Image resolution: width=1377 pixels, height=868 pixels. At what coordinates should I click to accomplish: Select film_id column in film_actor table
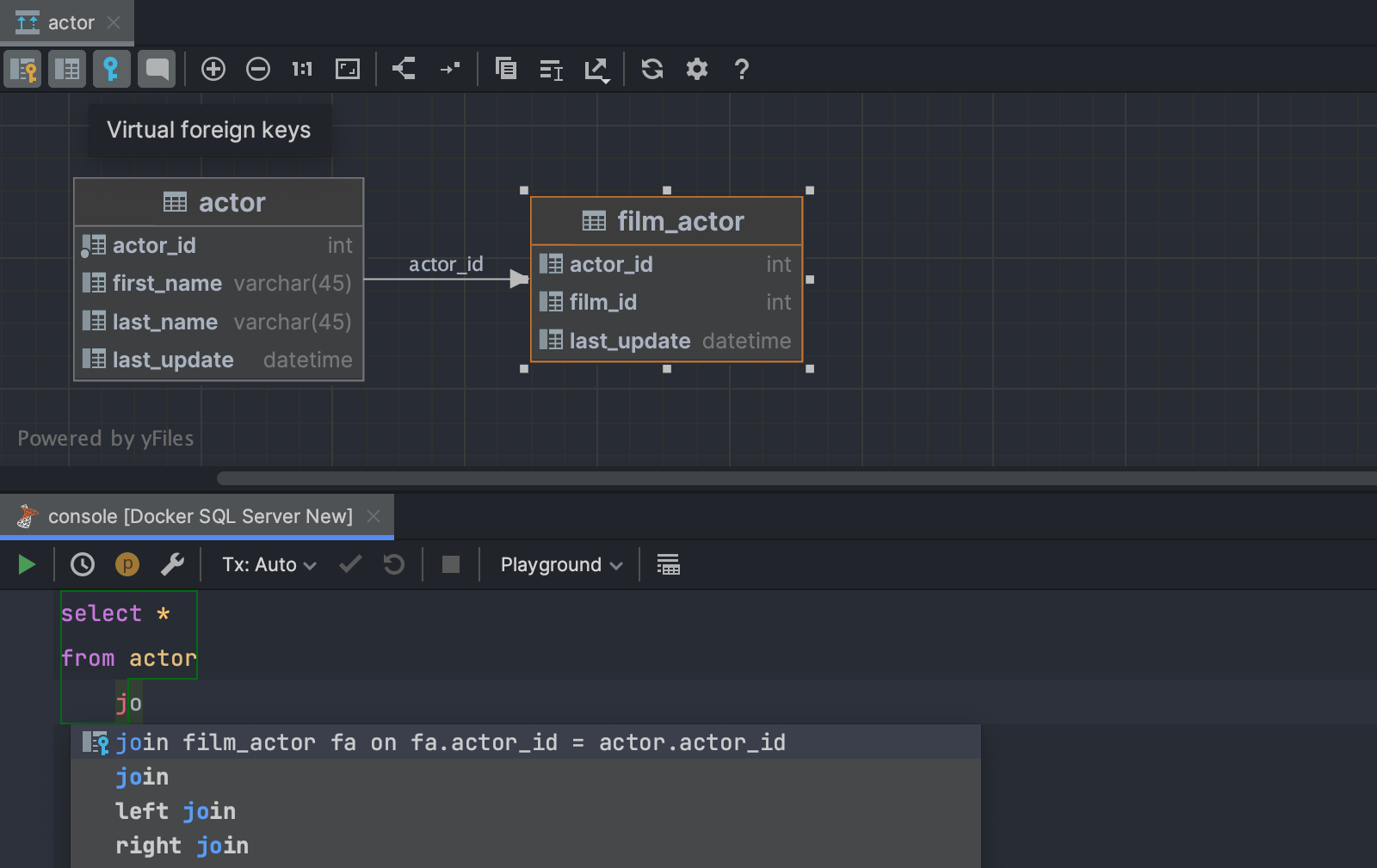point(667,302)
